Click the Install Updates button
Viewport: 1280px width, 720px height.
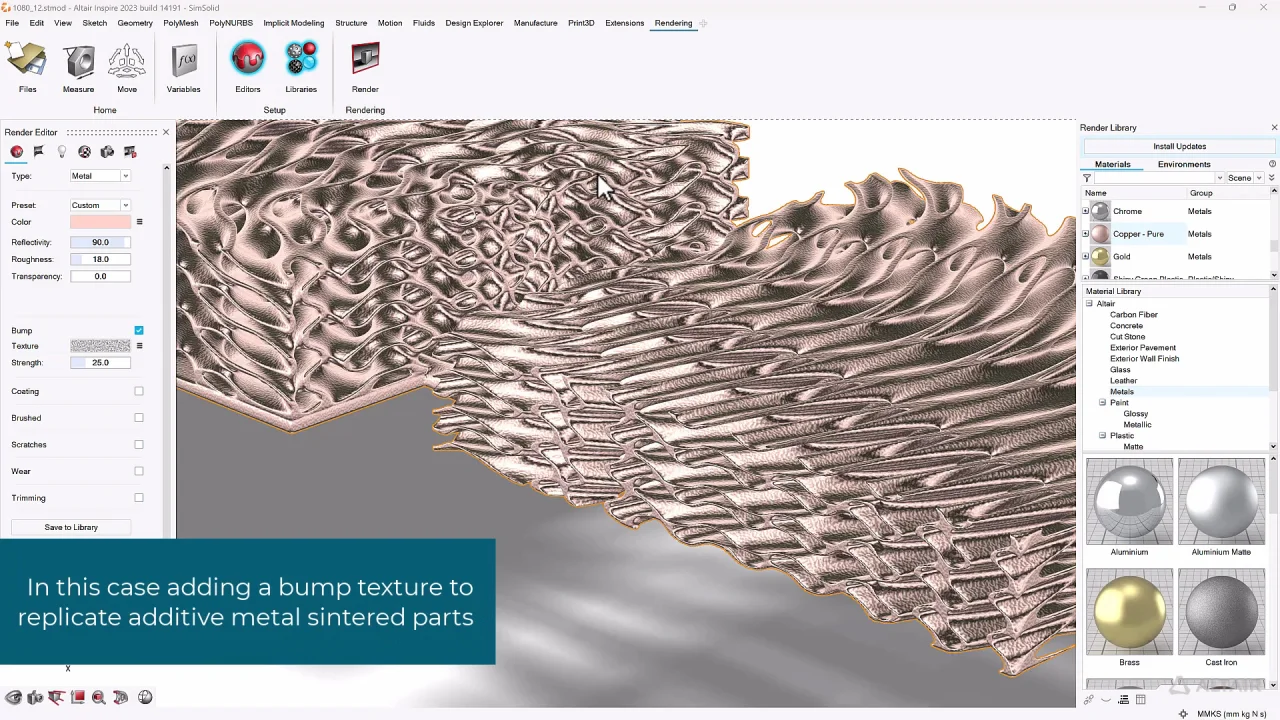pyautogui.click(x=1180, y=146)
